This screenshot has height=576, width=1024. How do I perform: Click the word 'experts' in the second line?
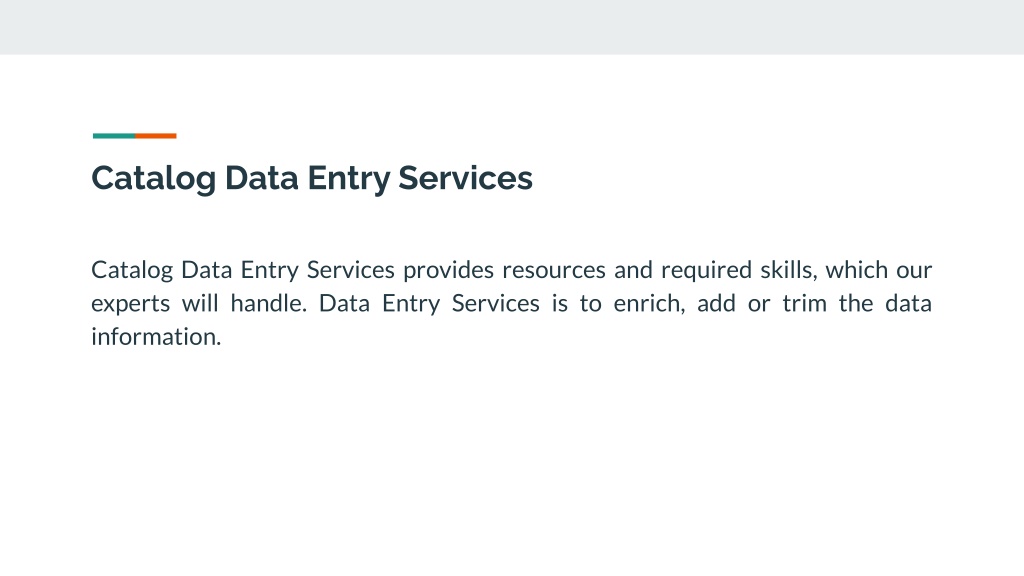131,304
